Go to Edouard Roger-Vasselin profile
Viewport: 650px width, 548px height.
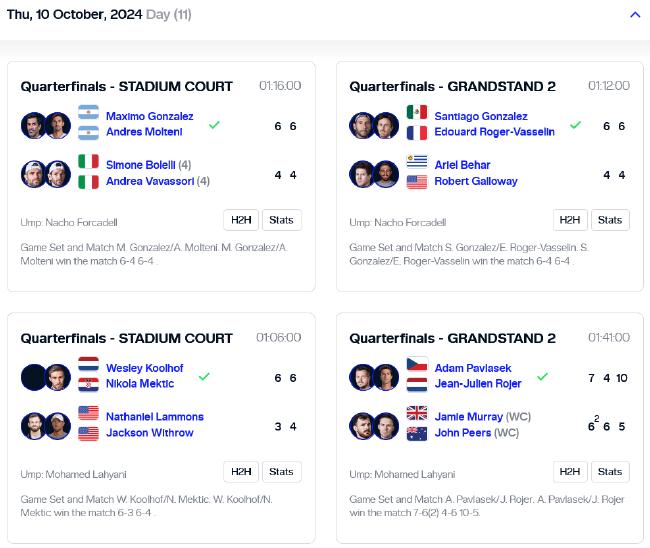click(495, 132)
